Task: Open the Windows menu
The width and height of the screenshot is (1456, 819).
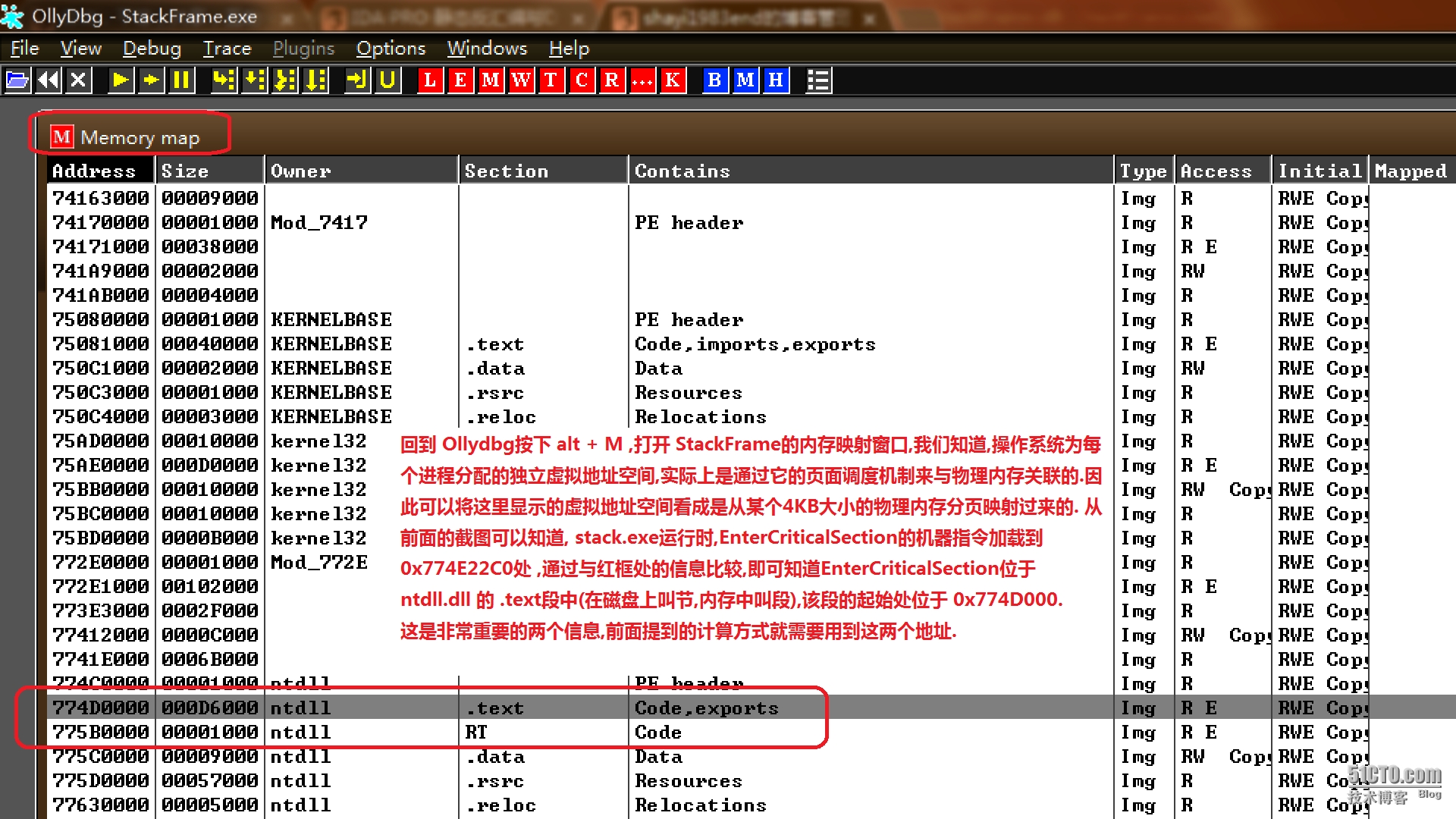Action: 487,49
